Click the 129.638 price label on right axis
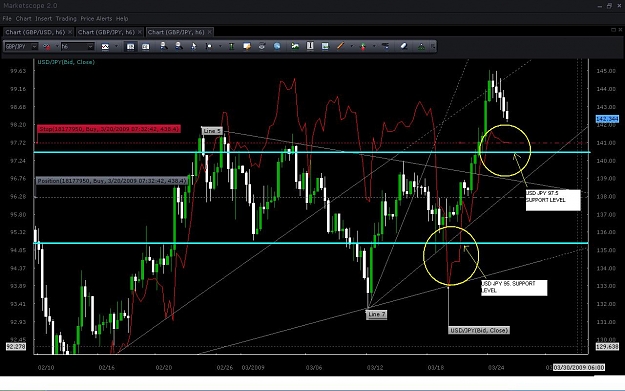The image size is (625, 391). tap(607, 347)
